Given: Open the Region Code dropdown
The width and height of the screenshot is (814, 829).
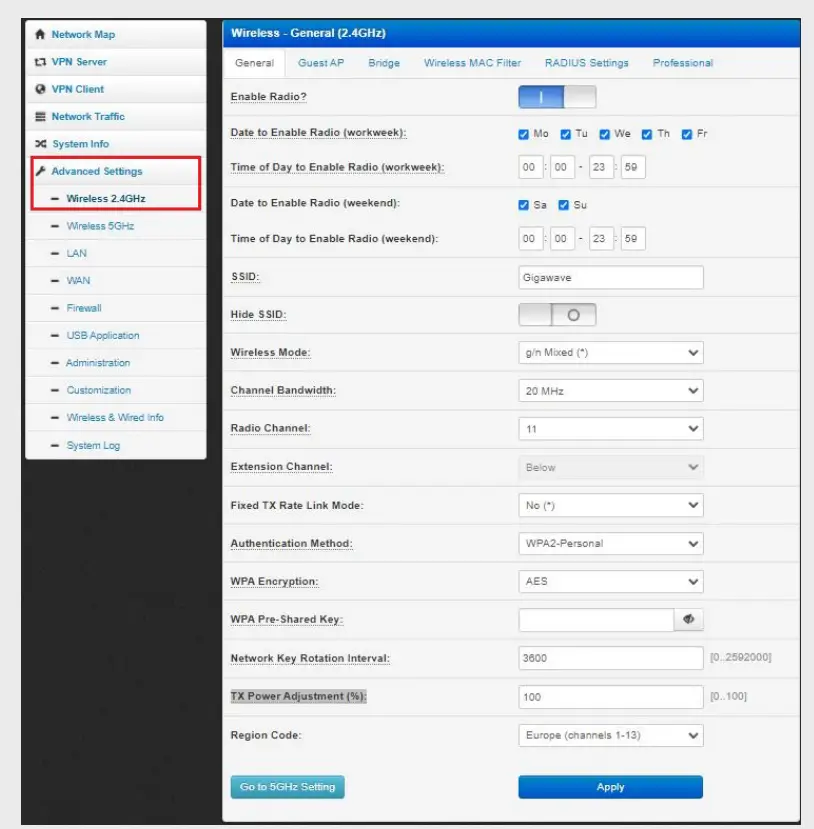Looking at the screenshot, I should click(x=610, y=735).
